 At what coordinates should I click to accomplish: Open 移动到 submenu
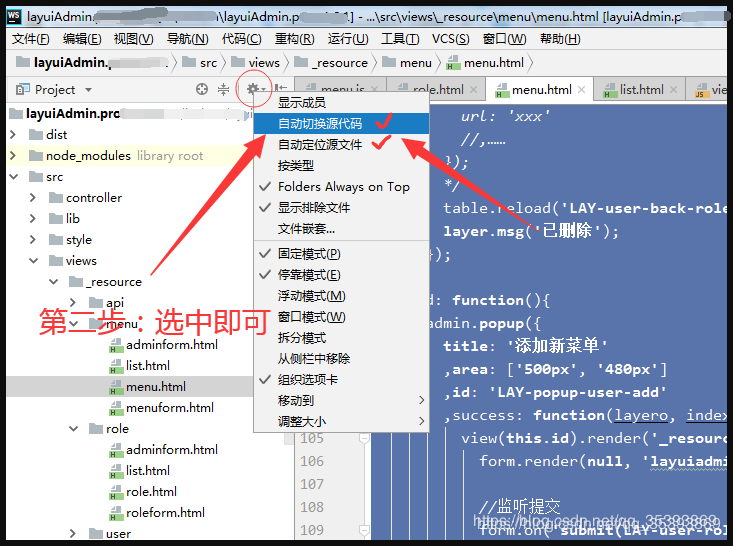point(341,401)
